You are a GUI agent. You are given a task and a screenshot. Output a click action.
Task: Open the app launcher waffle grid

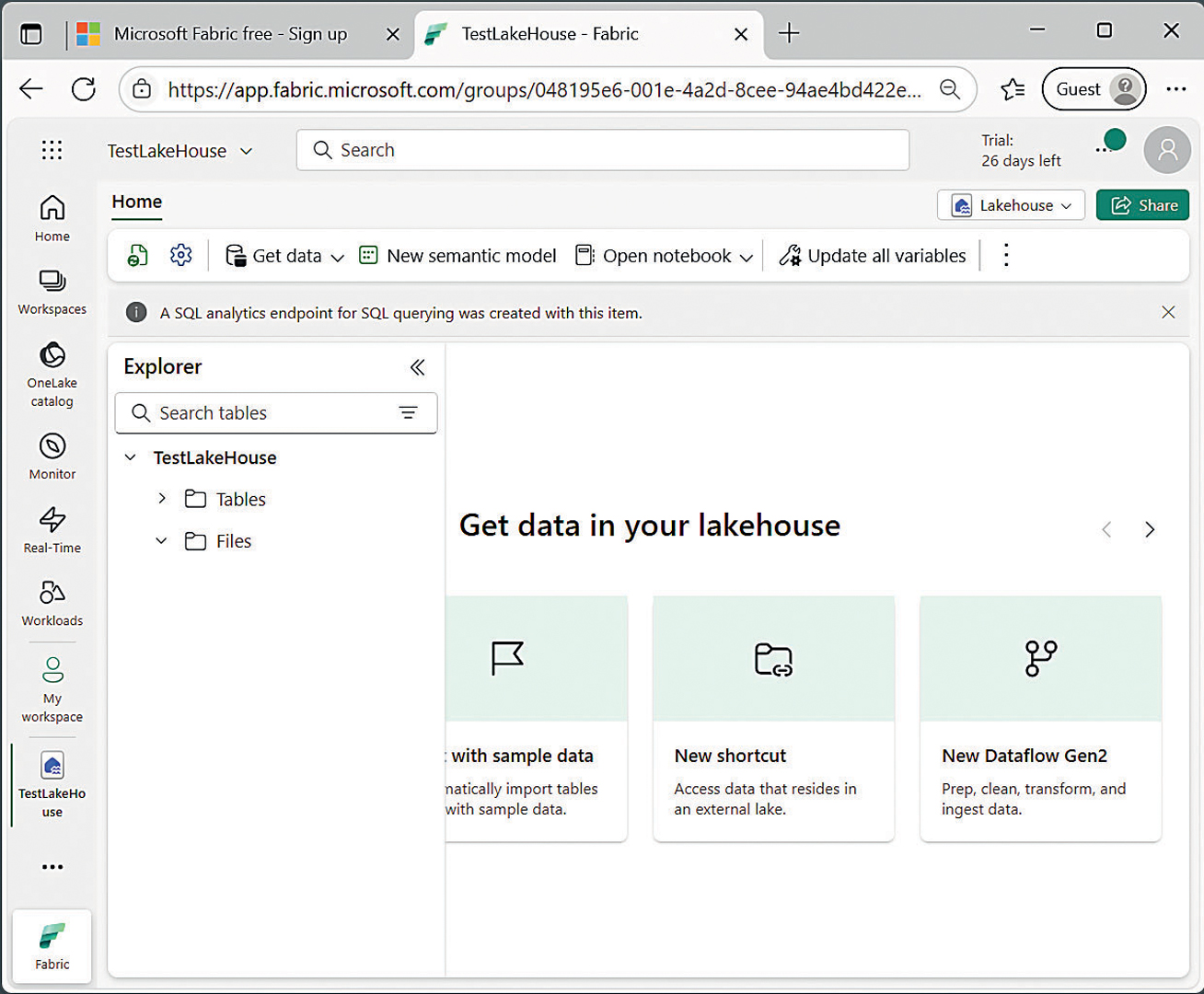52,150
